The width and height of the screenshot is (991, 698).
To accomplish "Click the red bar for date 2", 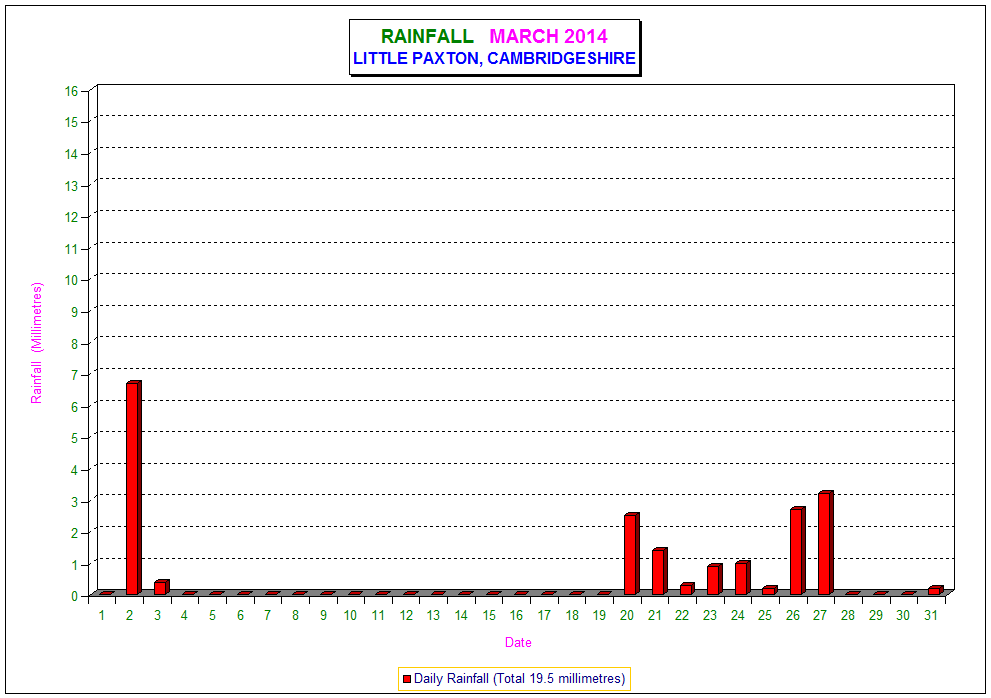I will pos(133,487).
